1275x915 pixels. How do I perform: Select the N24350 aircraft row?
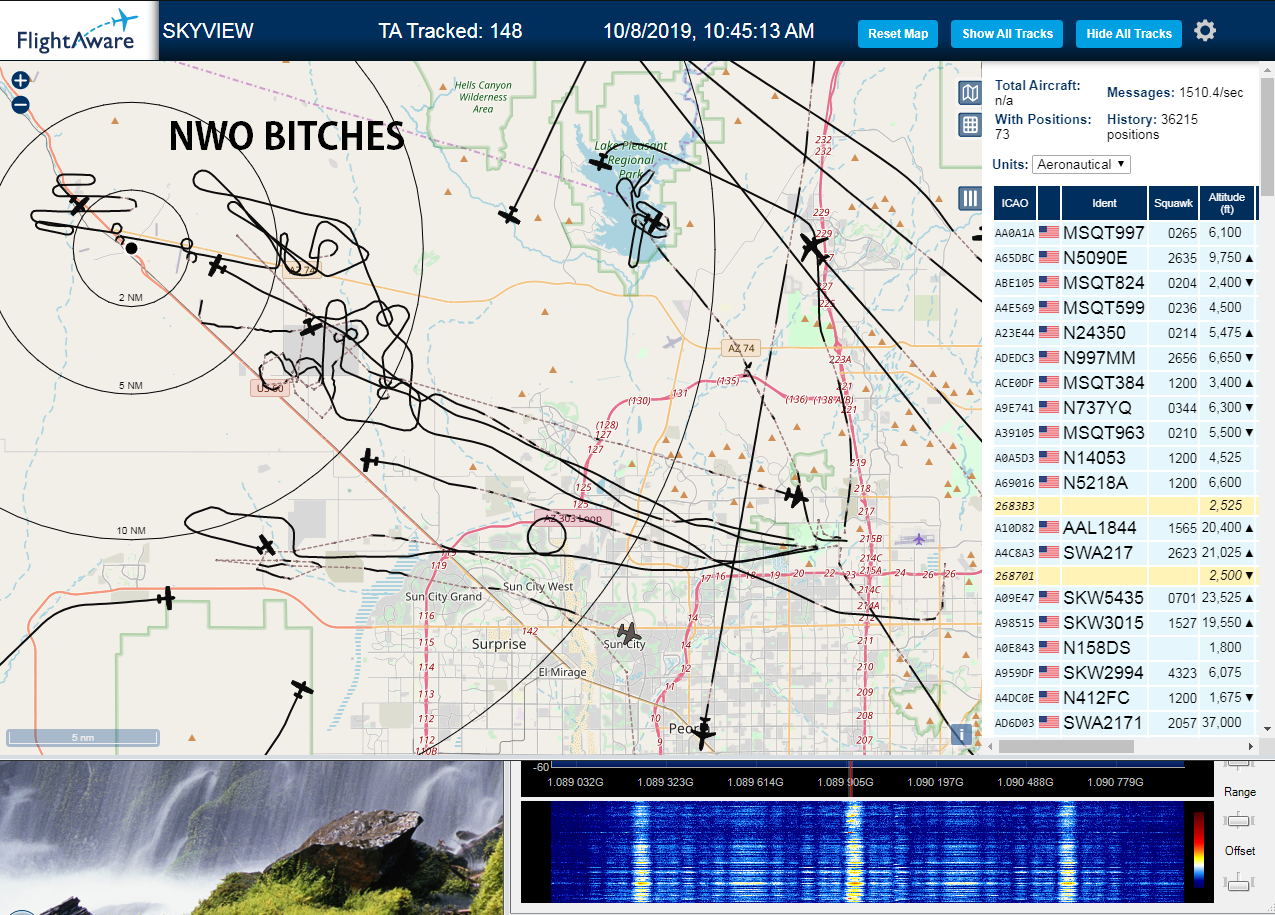pyautogui.click(x=1124, y=332)
